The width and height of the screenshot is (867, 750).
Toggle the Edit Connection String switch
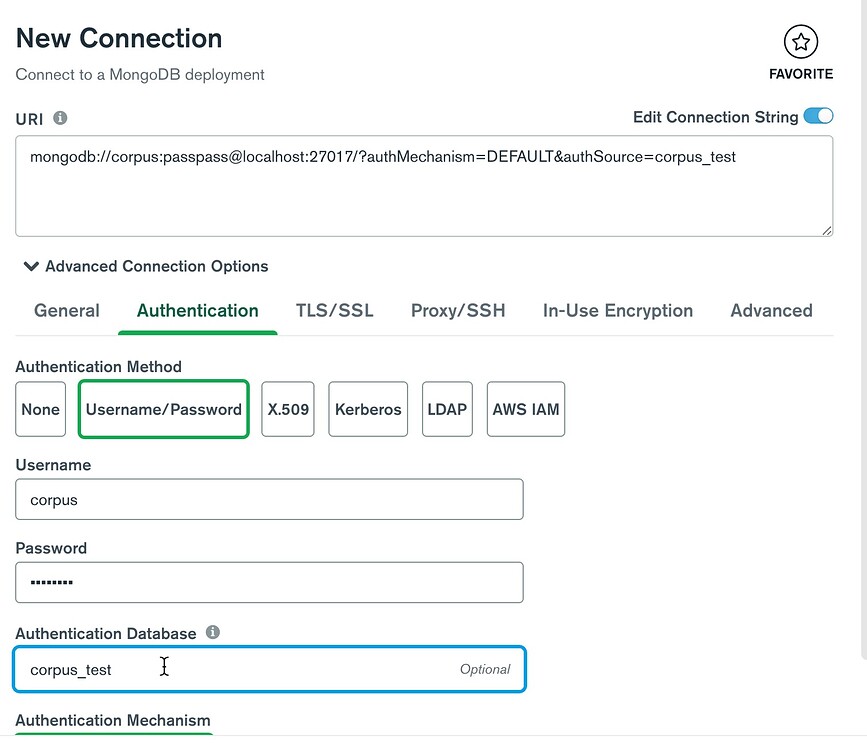(818, 117)
